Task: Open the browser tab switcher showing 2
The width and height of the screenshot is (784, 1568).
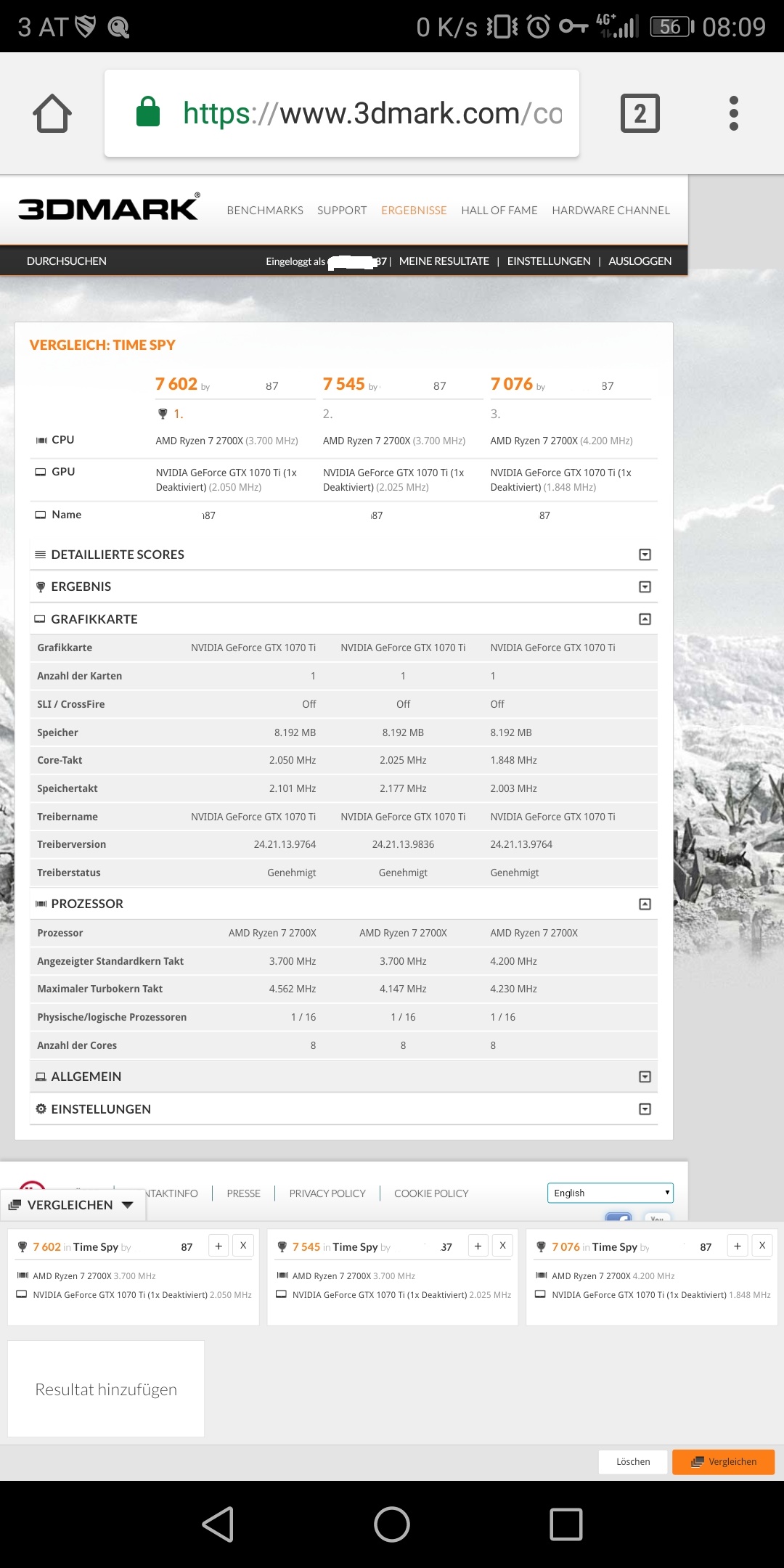Action: [640, 113]
